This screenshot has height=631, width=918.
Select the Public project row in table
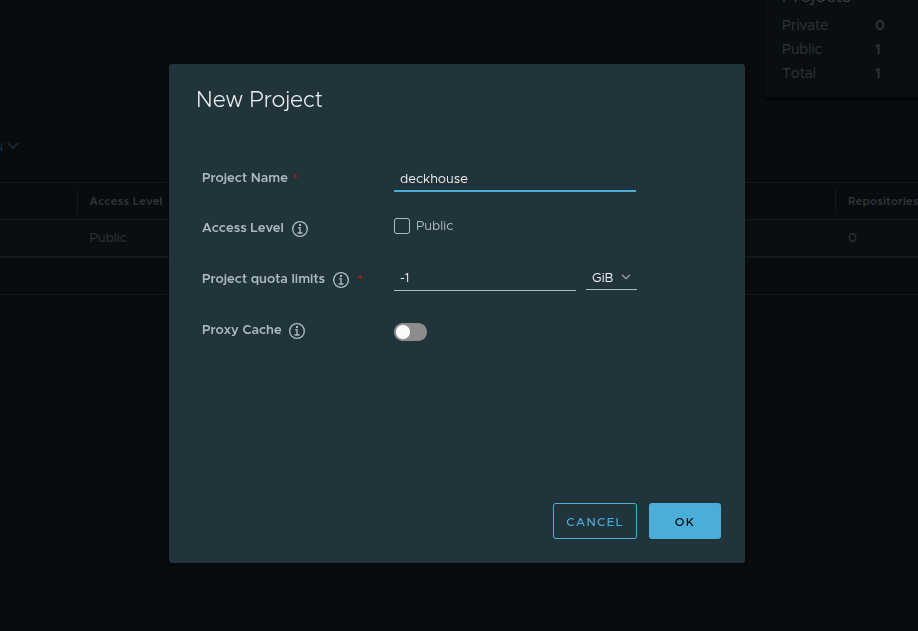tap(106, 238)
